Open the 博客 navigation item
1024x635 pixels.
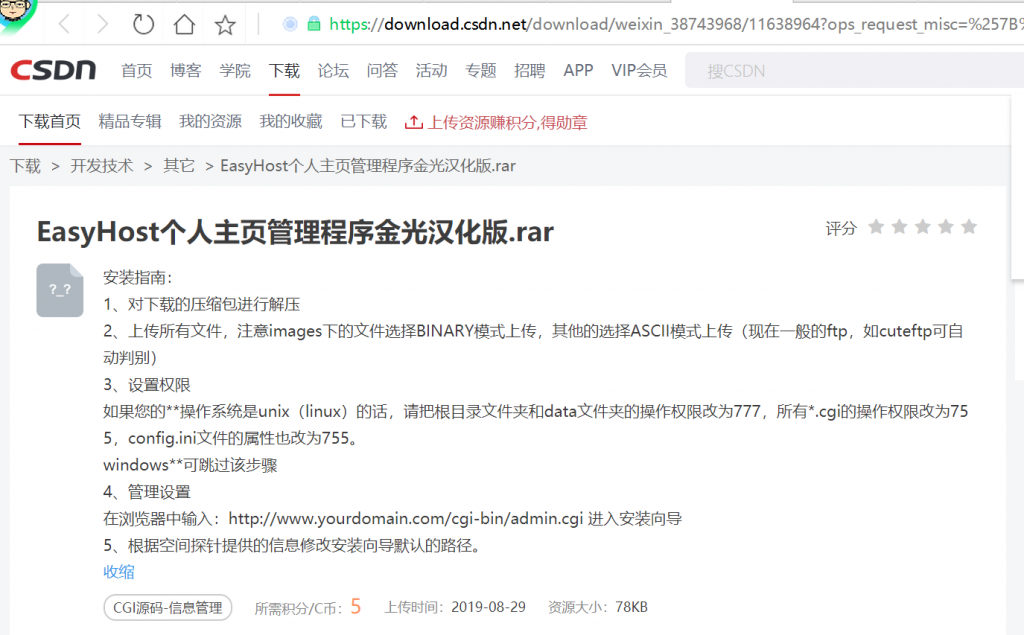click(x=185, y=71)
